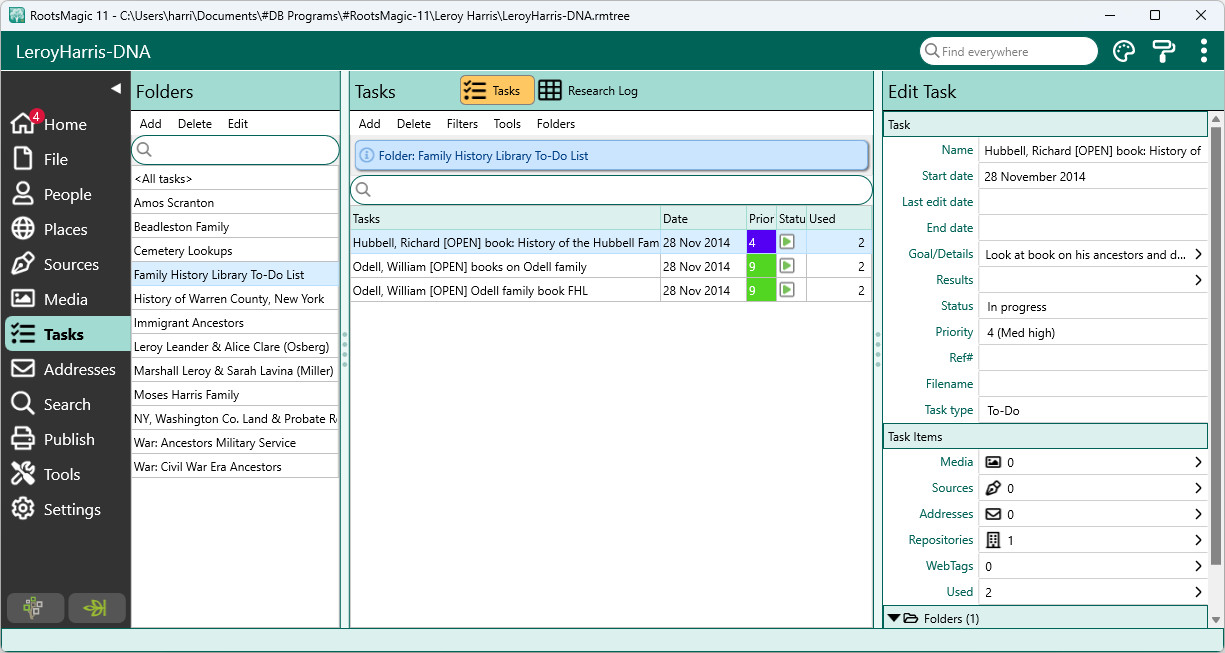Select the Moses Harris Family folder

click(235, 395)
